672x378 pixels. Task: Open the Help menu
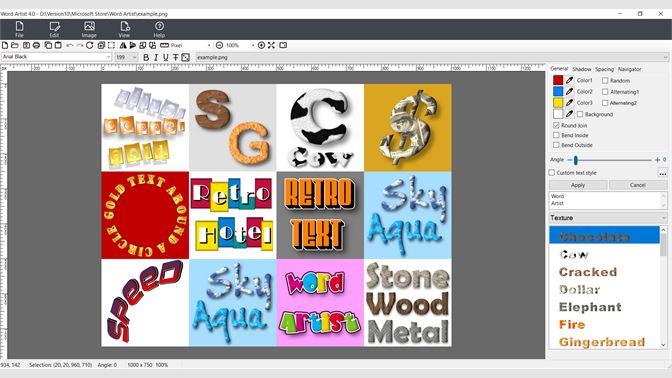tap(159, 29)
